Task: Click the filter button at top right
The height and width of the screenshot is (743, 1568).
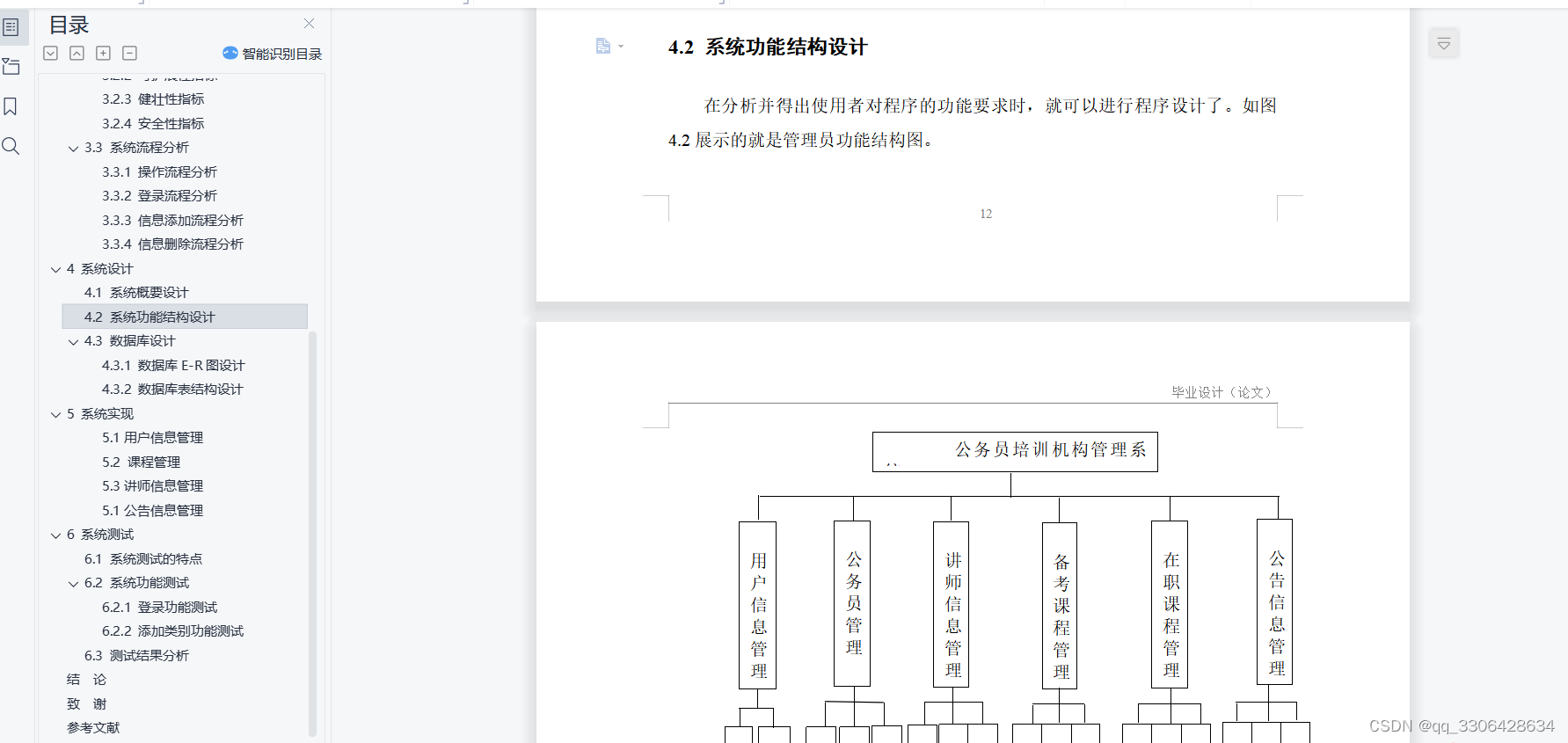Action: (1444, 43)
